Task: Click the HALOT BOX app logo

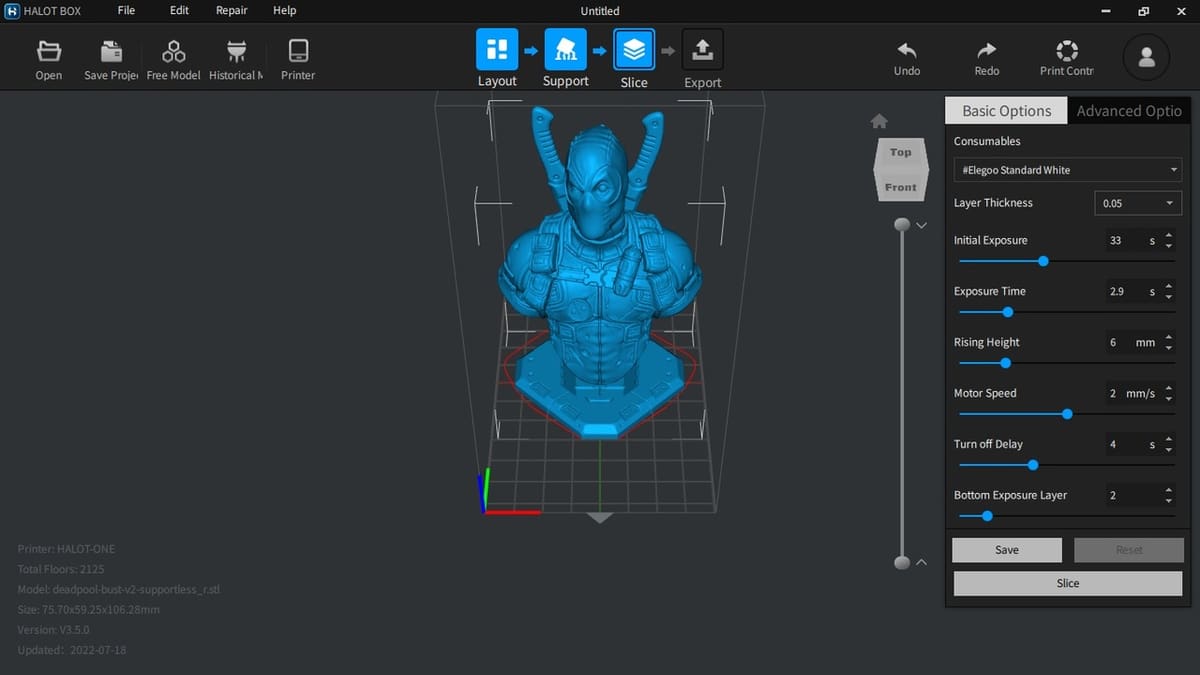Action: click(12, 11)
